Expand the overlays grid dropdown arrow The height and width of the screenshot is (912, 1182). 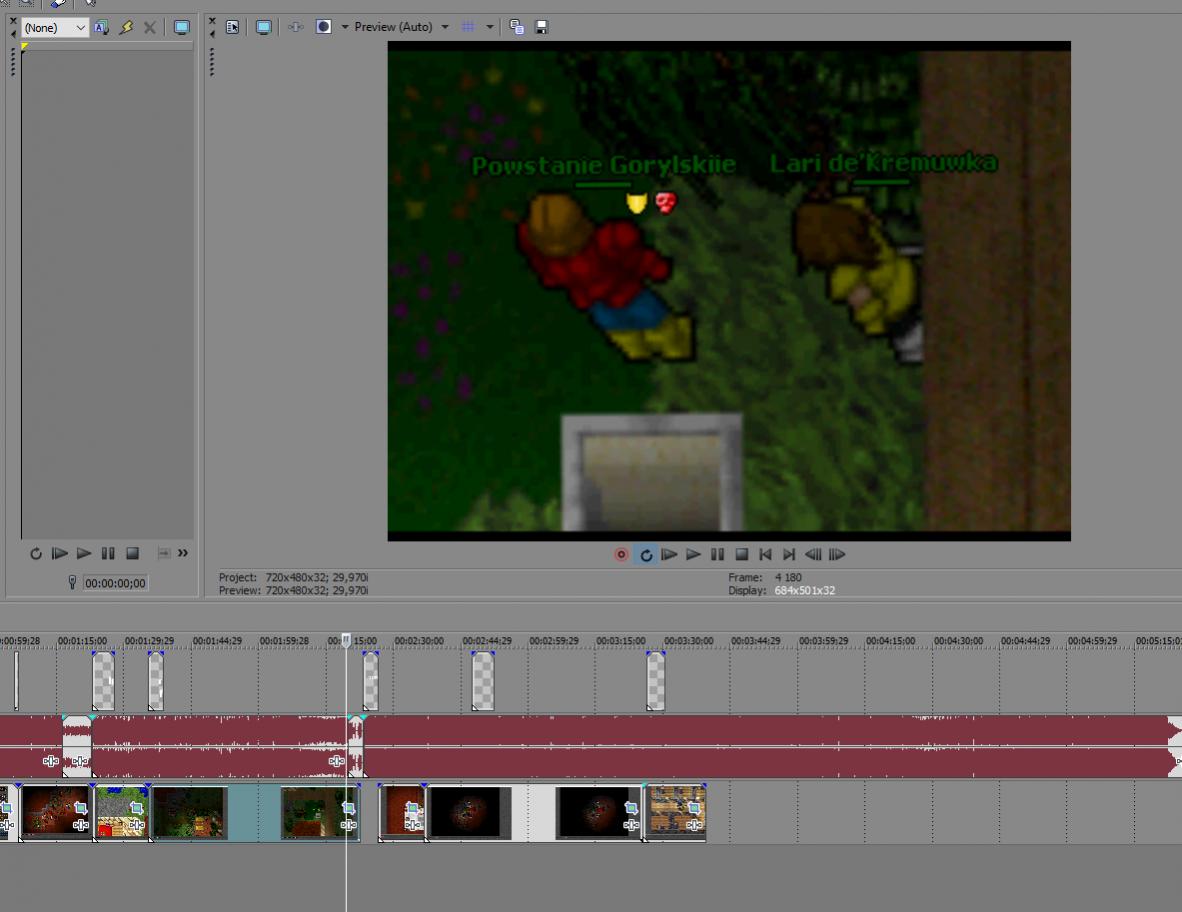click(490, 27)
